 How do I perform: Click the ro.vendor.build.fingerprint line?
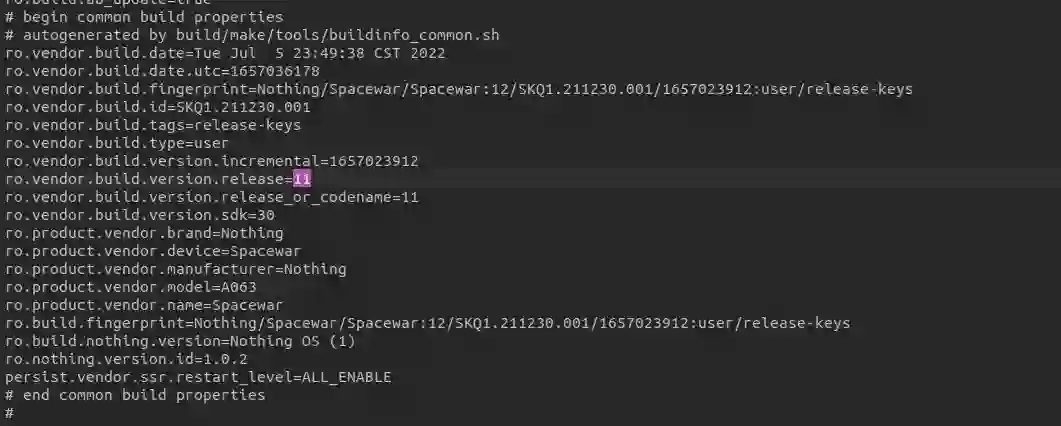(x=458, y=89)
